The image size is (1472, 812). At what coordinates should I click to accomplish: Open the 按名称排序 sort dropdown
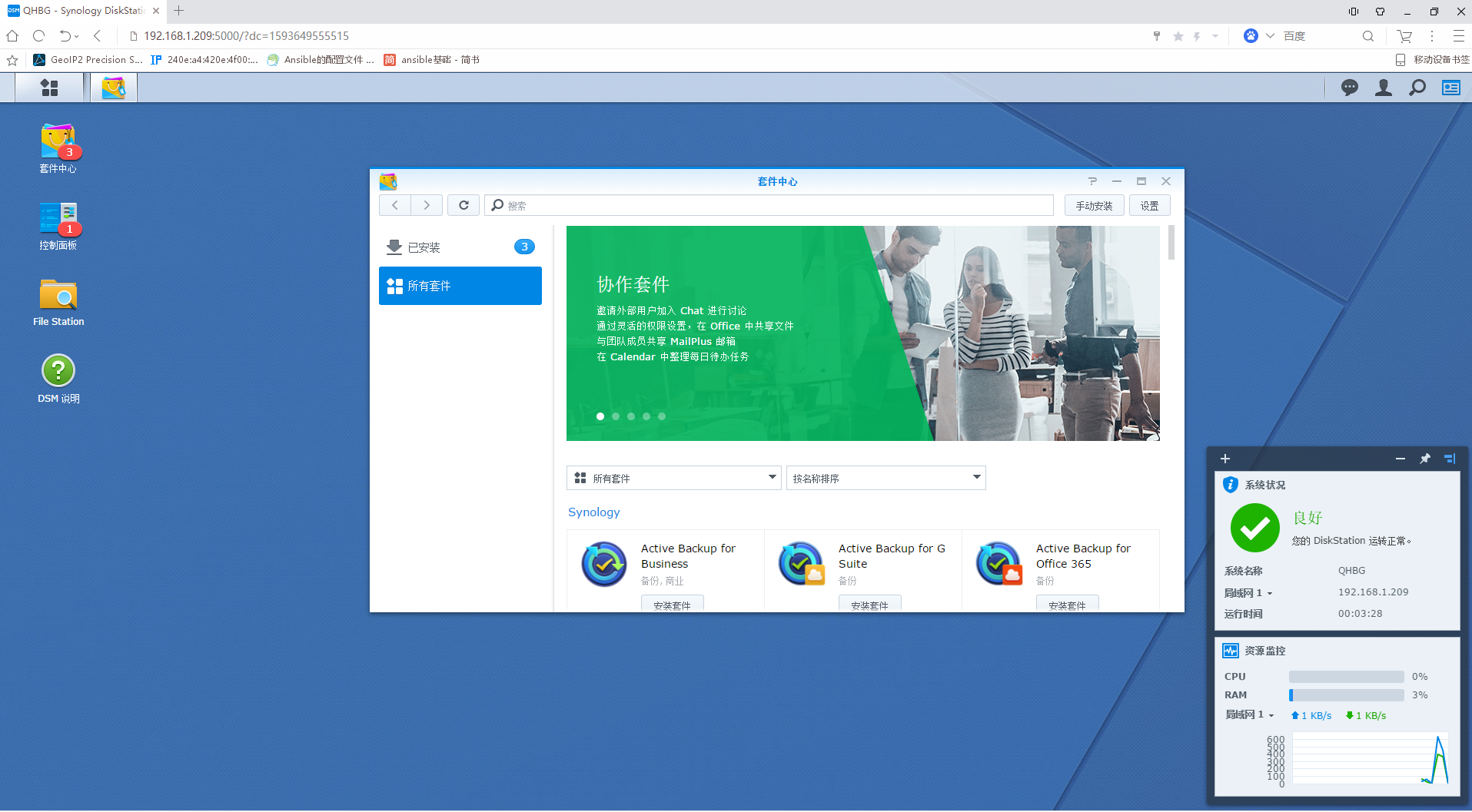[x=886, y=478]
